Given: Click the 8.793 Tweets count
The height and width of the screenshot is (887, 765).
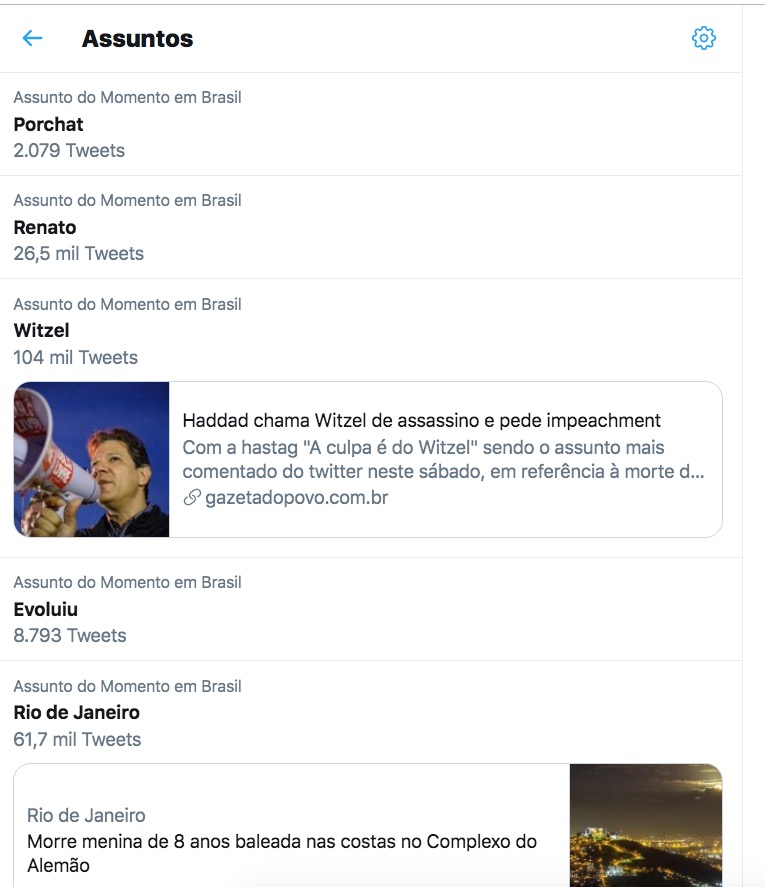Looking at the screenshot, I should (70, 636).
